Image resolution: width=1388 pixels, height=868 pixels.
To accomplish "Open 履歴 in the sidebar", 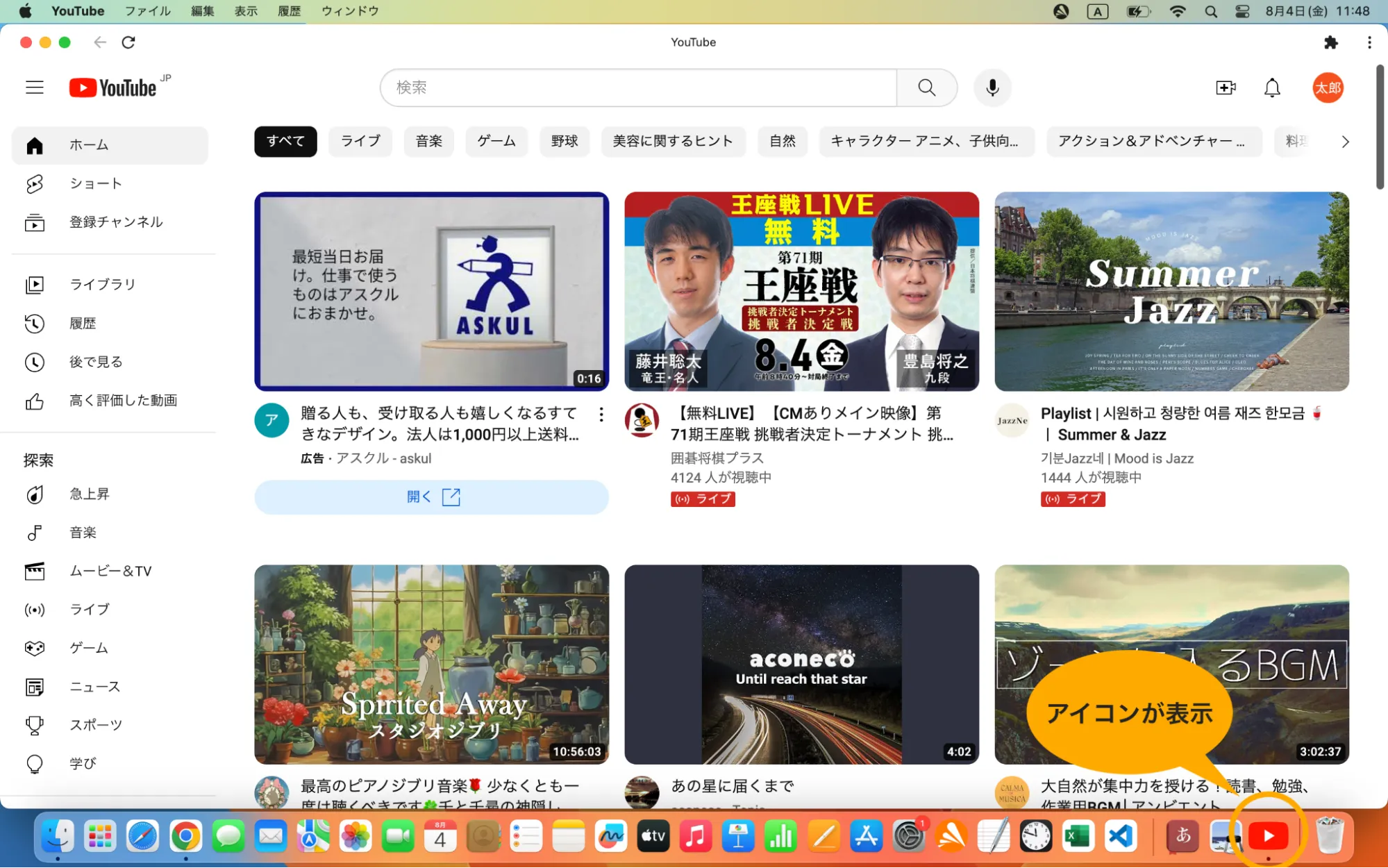I will [110, 324].
